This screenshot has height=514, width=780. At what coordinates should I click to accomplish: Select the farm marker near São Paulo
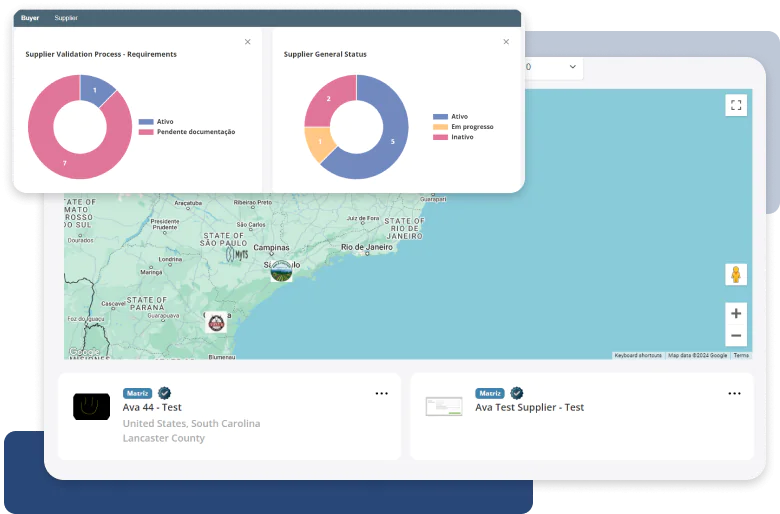coord(281,271)
